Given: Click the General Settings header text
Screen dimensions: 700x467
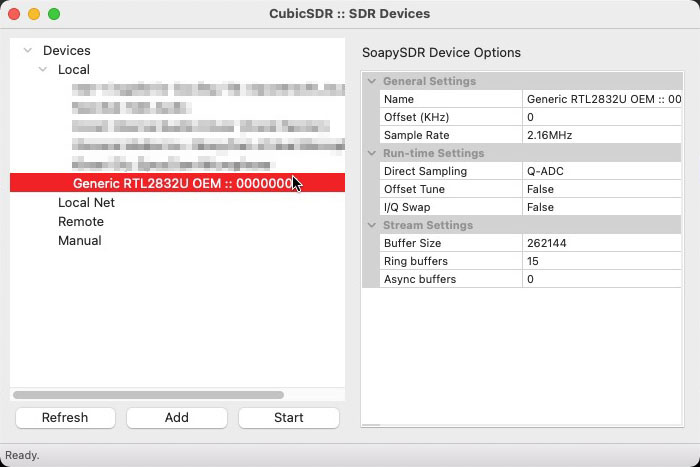Looking at the screenshot, I should (x=429, y=81).
